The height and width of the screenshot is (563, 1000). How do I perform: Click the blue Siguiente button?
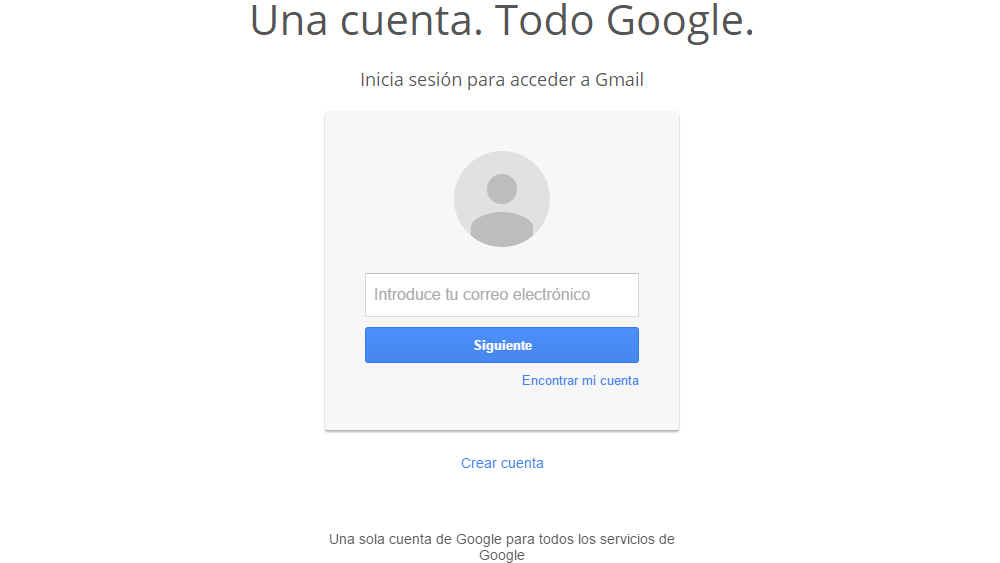tap(501, 345)
